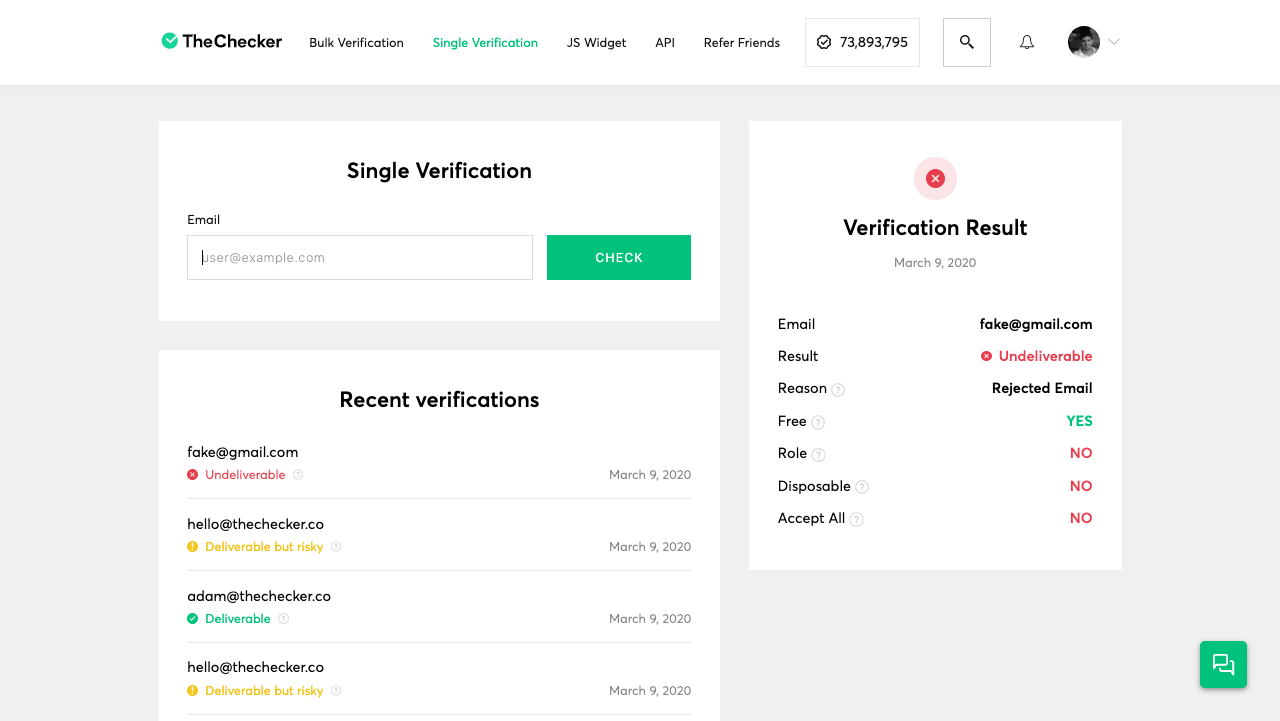Click help icon next to Free
The width and height of the screenshot is (1280, 721).
818,422
